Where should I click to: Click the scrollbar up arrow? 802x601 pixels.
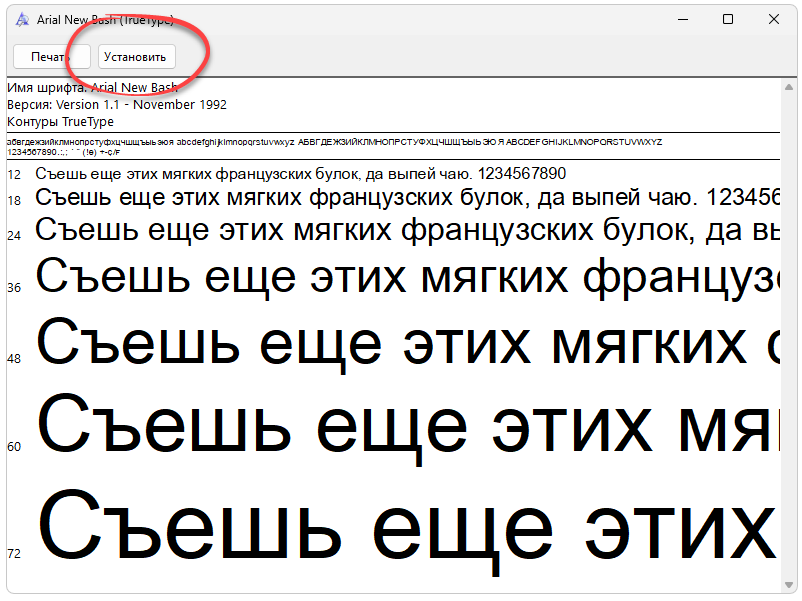(789, 87)
